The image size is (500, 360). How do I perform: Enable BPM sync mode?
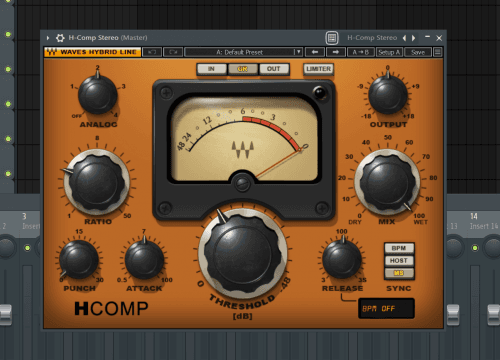pyautogui.click(x=399, y=248)
